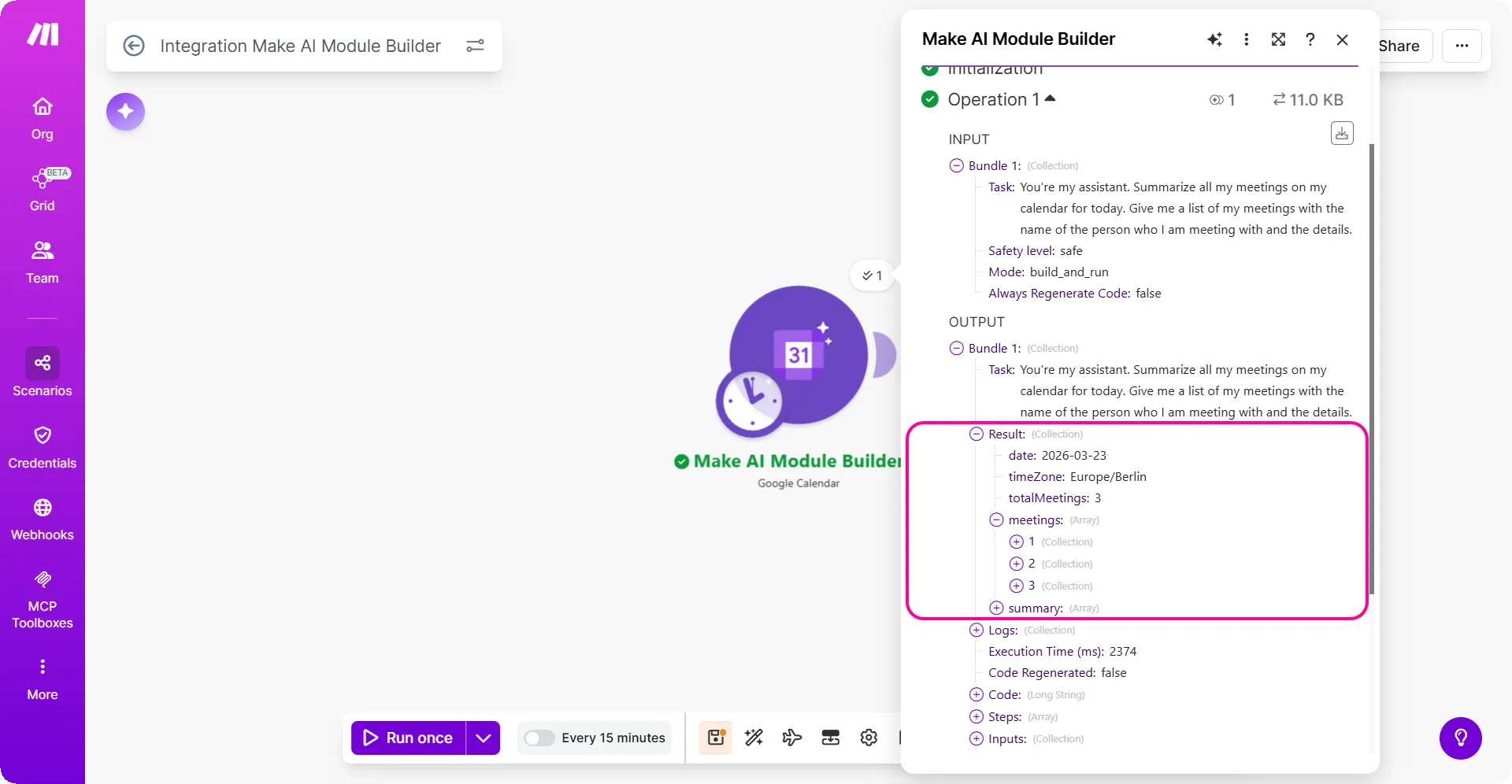Expand meeting 1 collection

click(x=1017, y=542)
